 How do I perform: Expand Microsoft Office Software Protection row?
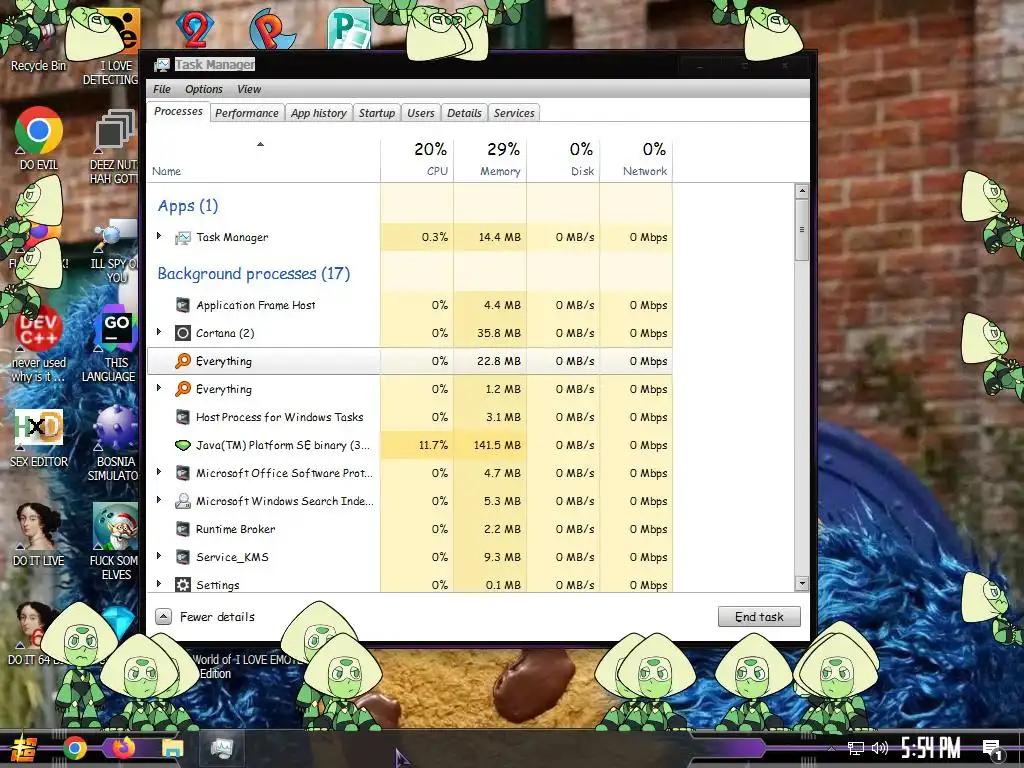pyautogui.click(x=159, y=472)
